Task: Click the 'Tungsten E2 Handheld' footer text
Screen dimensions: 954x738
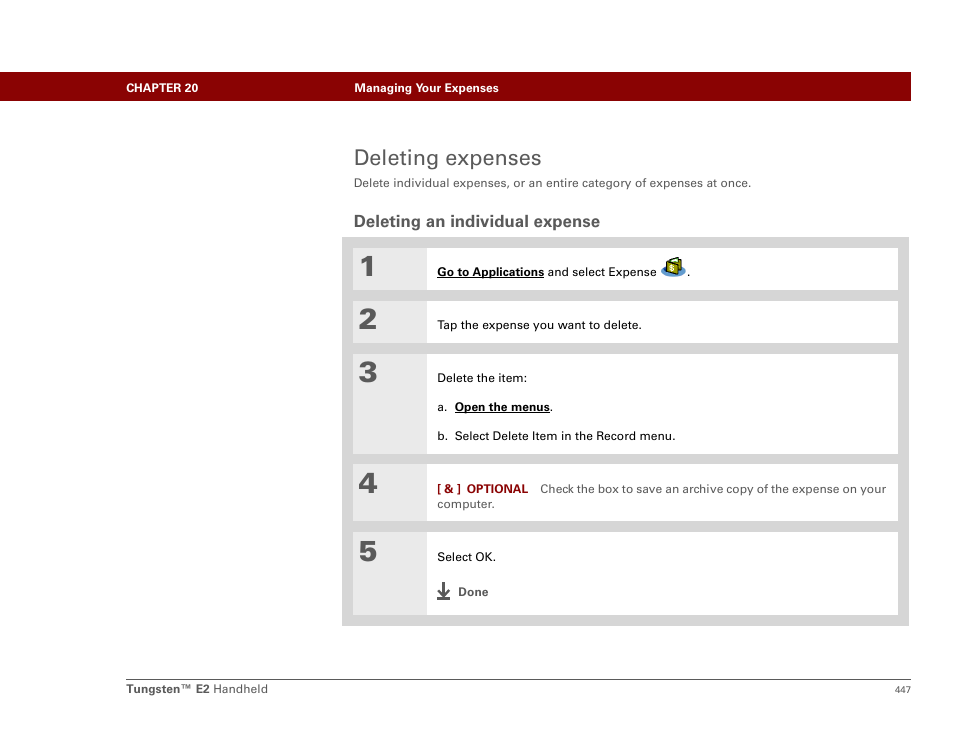Action: click(x=197, y=689)
